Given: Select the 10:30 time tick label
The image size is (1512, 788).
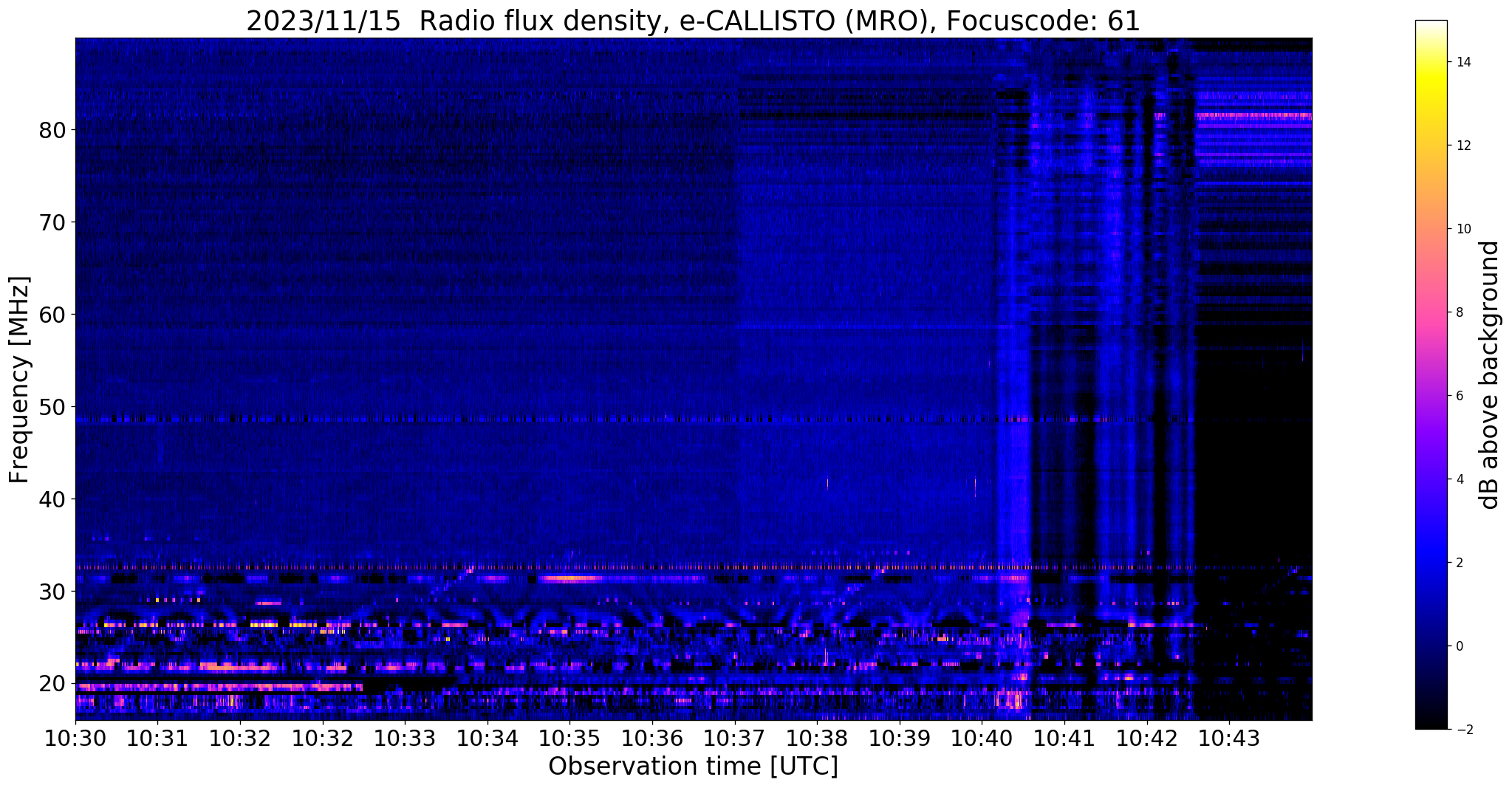Looking at the screenshot, I should tap(75, 739).
